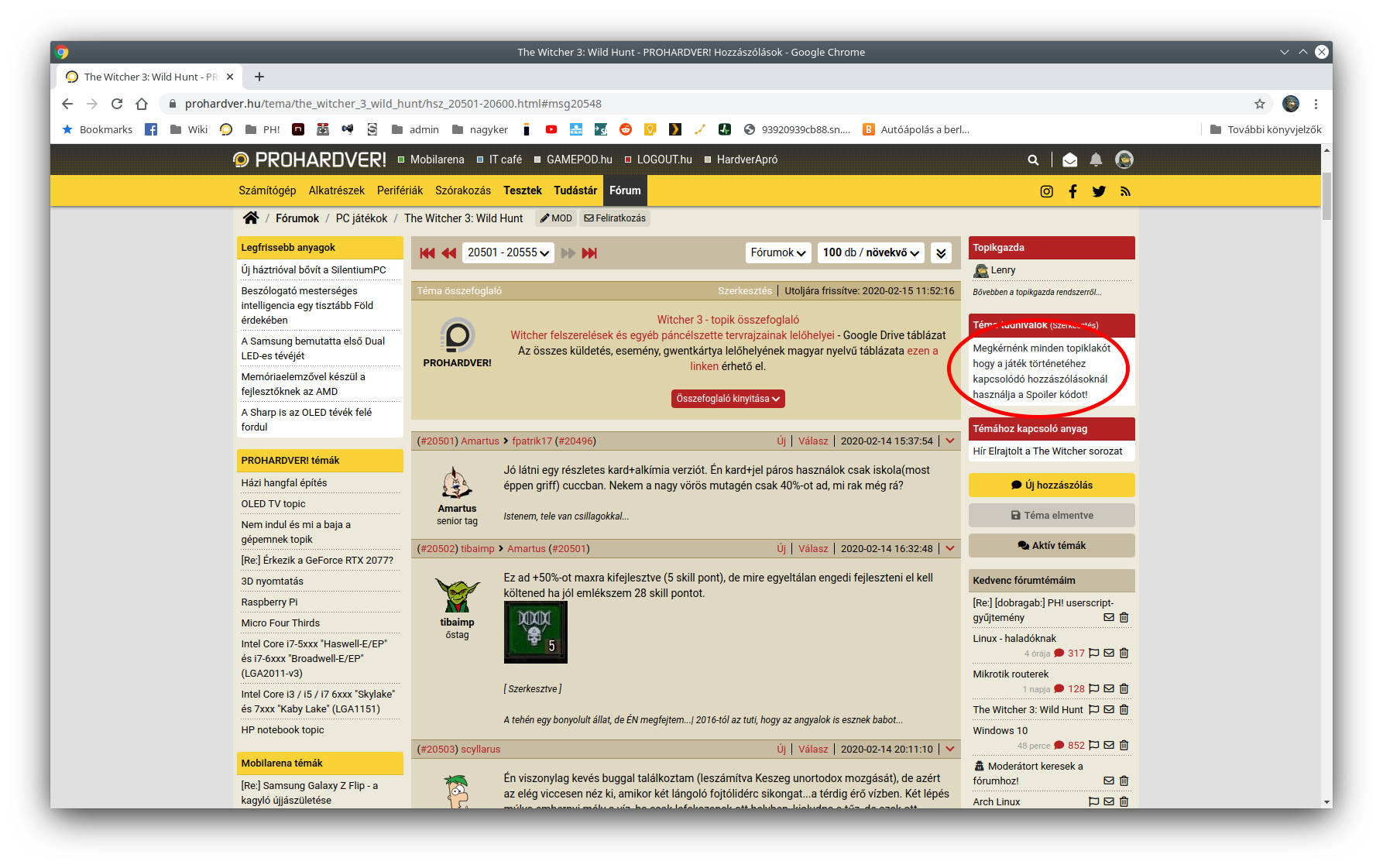Toggle email notification for Mikrotik routerek
1383x868 pixels.
coord(1109,689)
